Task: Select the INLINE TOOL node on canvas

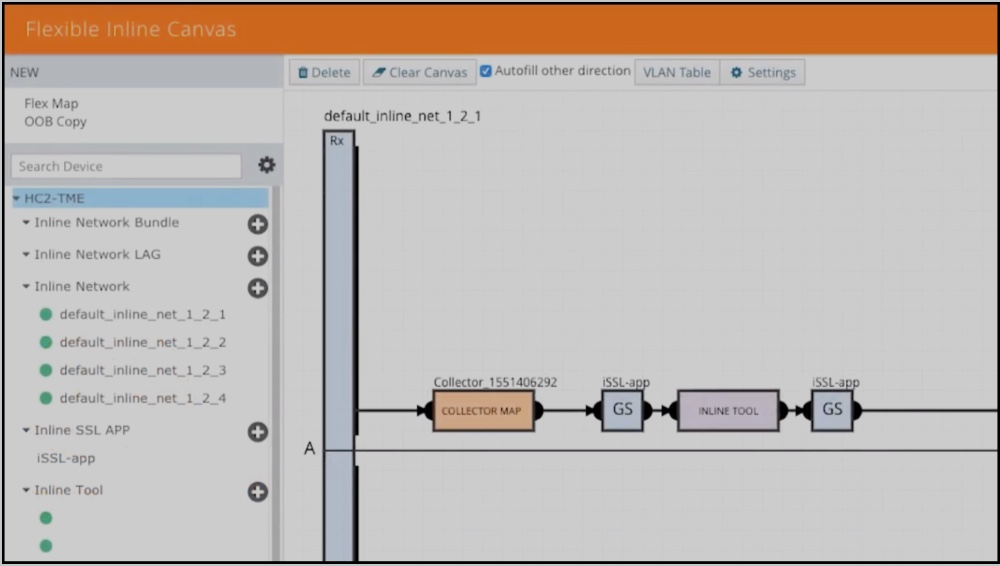Action: tap(728, 411)
